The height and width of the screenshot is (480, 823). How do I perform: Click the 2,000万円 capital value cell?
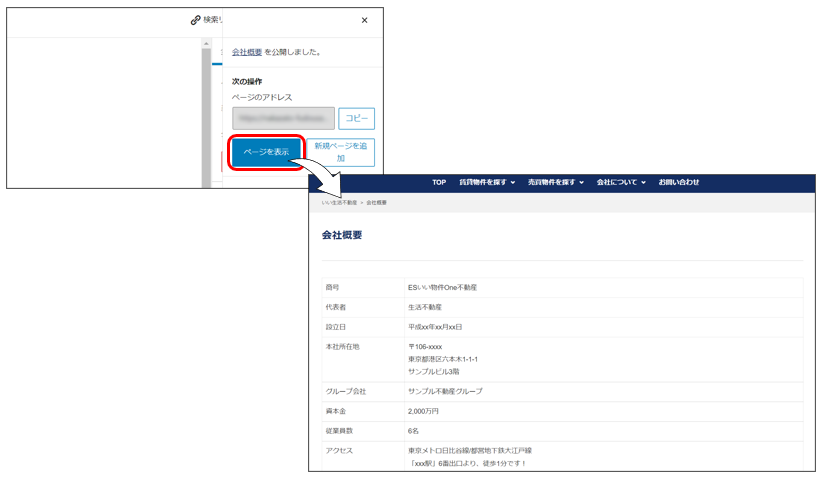pos(423,411)
